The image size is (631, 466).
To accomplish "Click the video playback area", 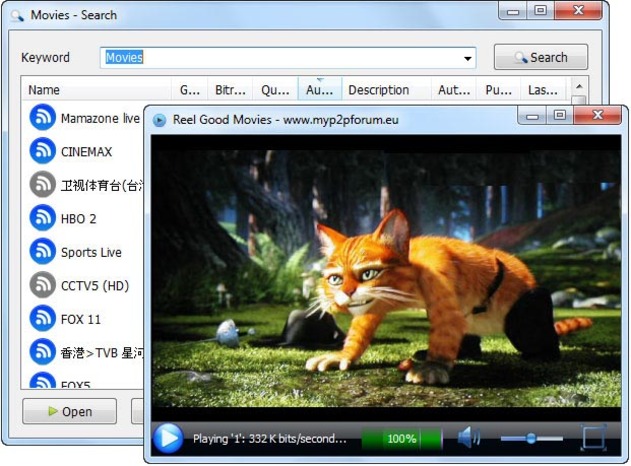I will click(386, 278).
